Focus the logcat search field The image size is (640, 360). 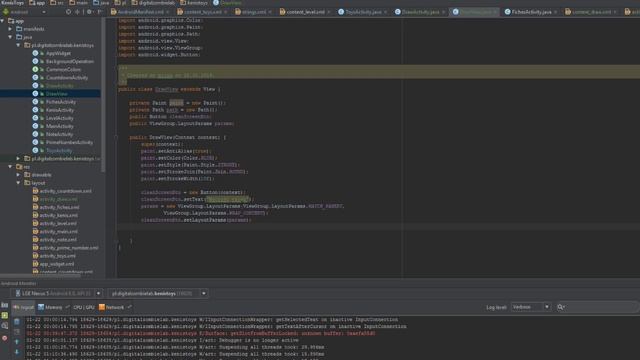coord(598,307)
